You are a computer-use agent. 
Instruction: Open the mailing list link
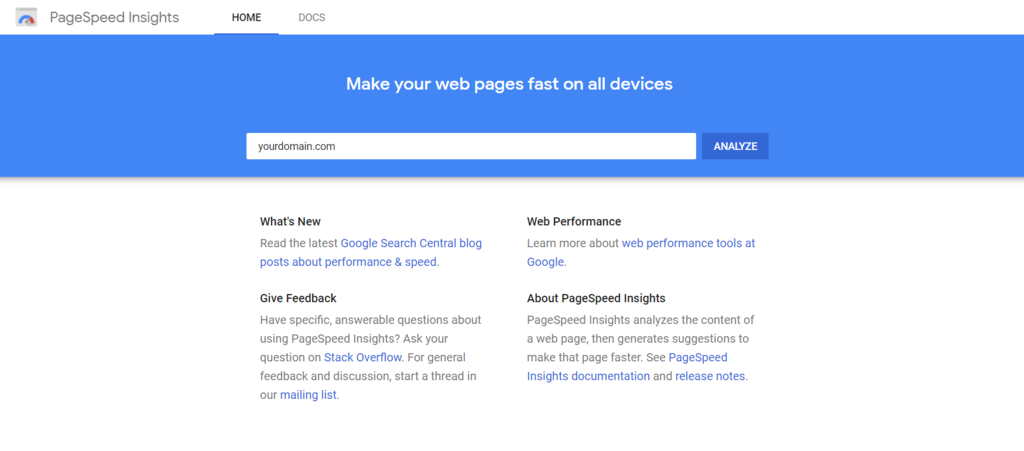308,395
